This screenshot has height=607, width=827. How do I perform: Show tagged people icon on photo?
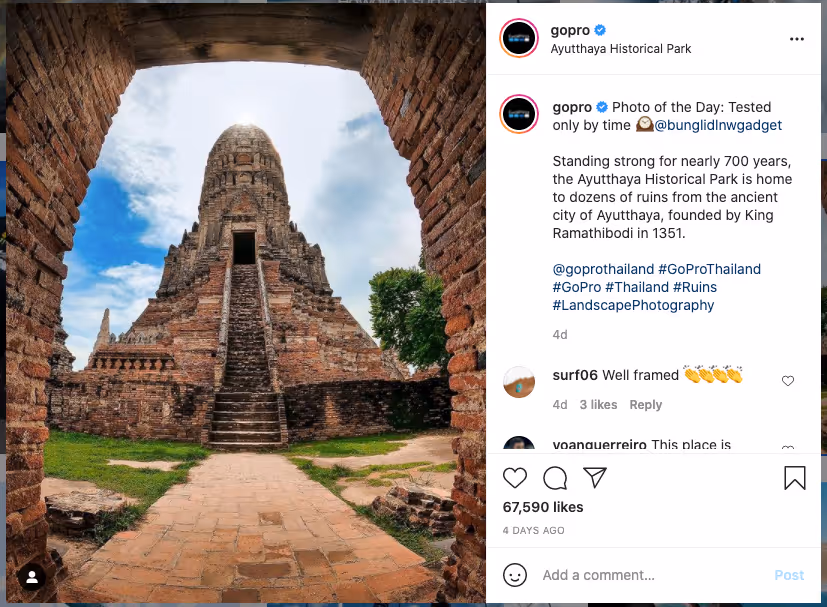tap(32, 577)
